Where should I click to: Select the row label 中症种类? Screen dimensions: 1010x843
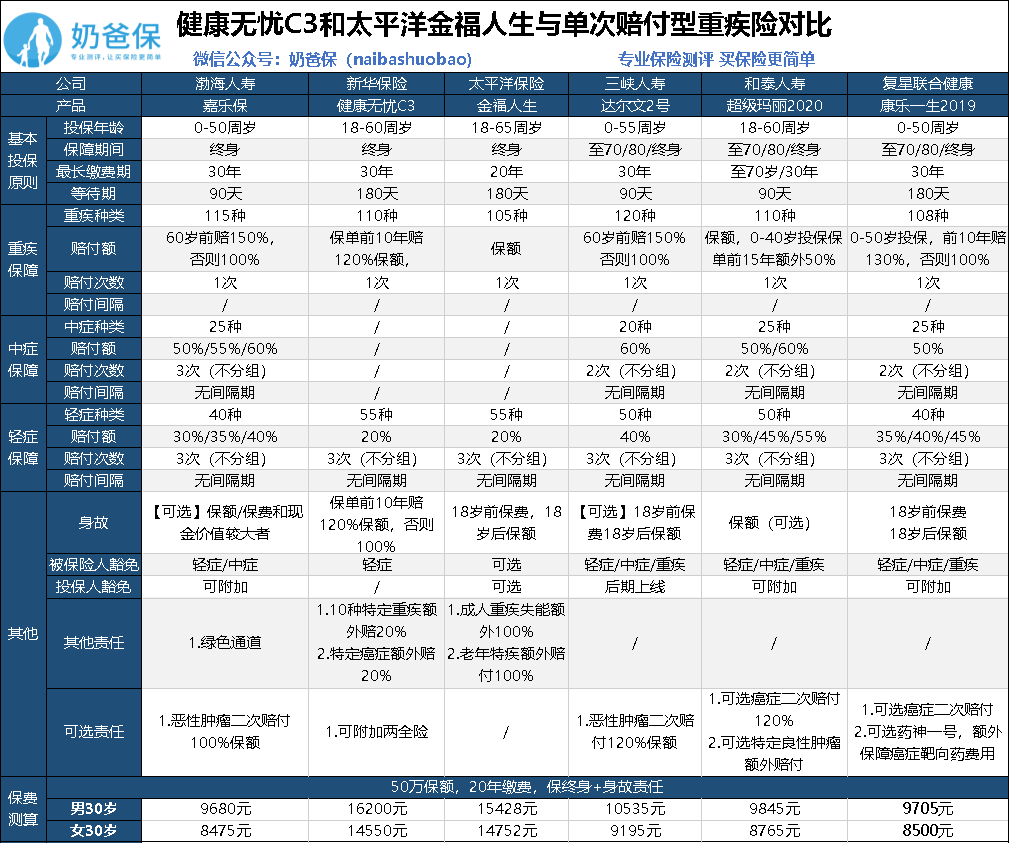click(x=93, y=327)
